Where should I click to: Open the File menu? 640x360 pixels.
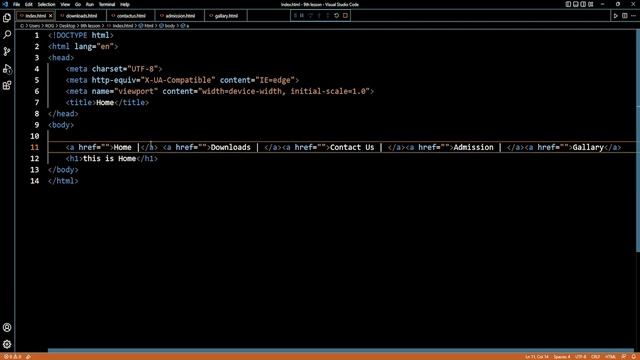coord(16,4)
